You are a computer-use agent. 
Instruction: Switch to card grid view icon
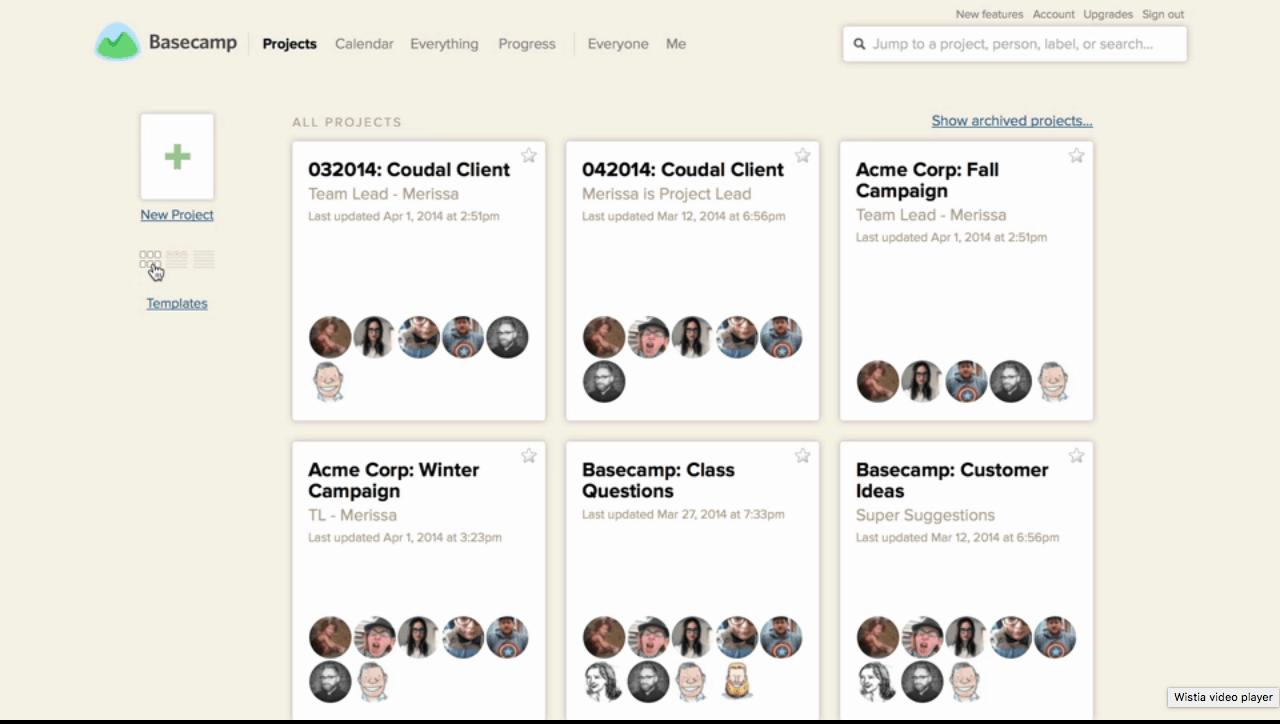(x=150, y=260)
